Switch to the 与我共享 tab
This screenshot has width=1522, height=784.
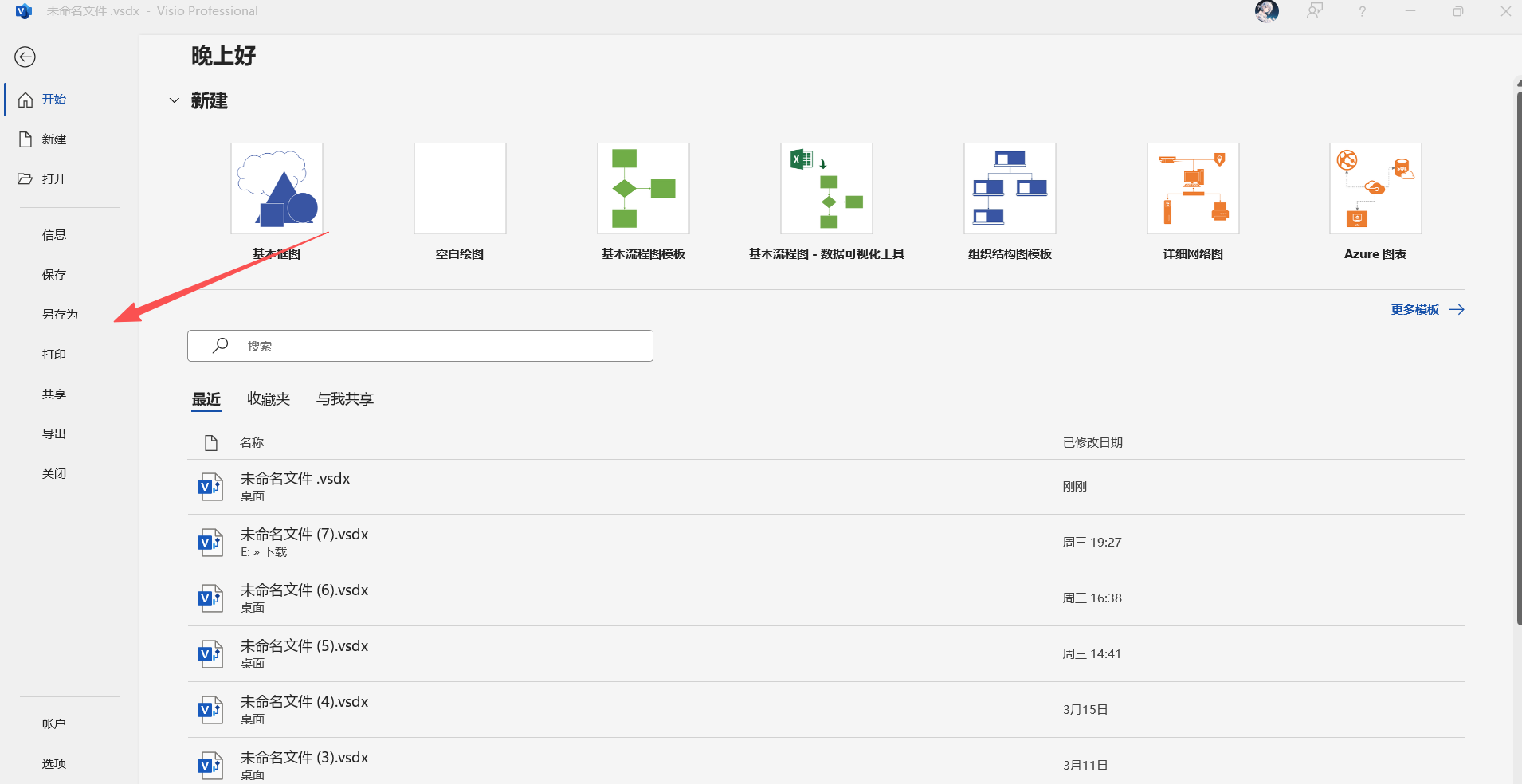[344, 399]
